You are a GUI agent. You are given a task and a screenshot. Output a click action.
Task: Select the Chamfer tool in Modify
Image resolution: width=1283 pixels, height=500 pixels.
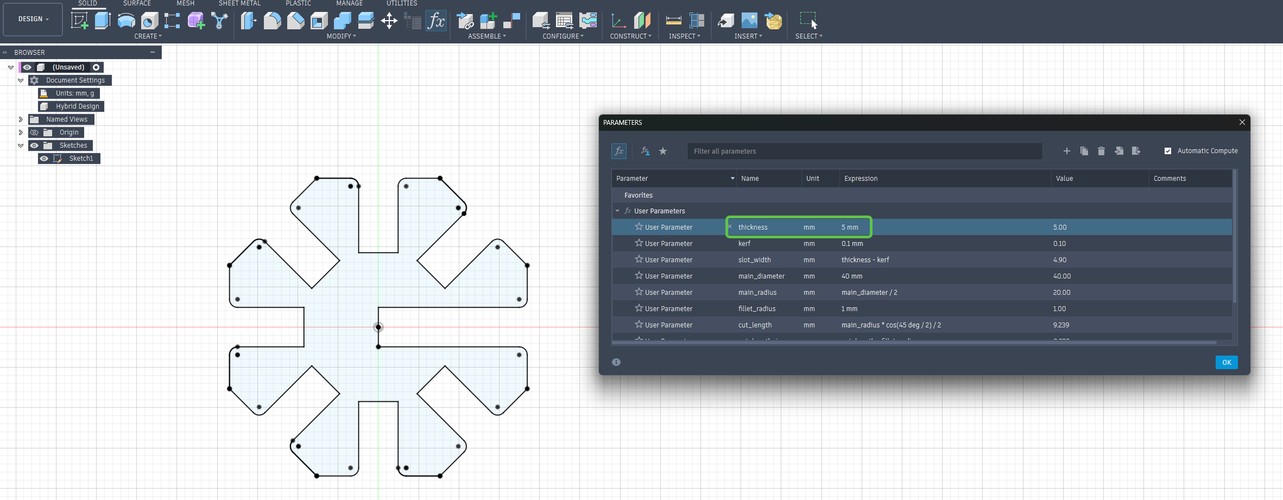(x=295, y=20)
